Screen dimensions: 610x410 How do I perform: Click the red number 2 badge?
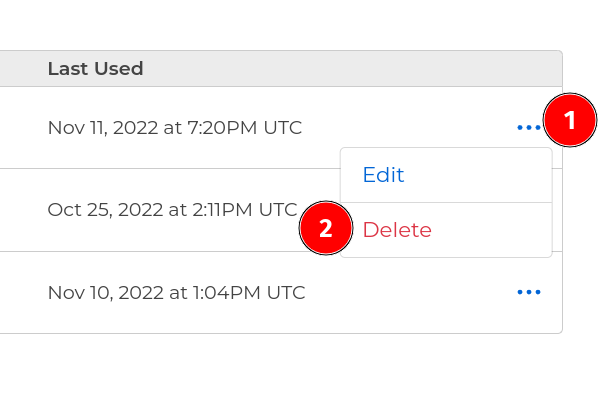click(326, 229)
